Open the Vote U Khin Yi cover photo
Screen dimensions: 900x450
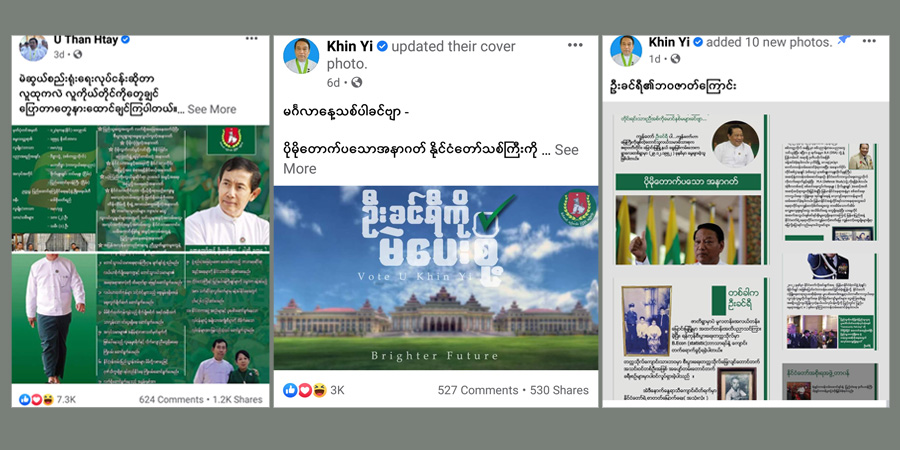[436, 278]
